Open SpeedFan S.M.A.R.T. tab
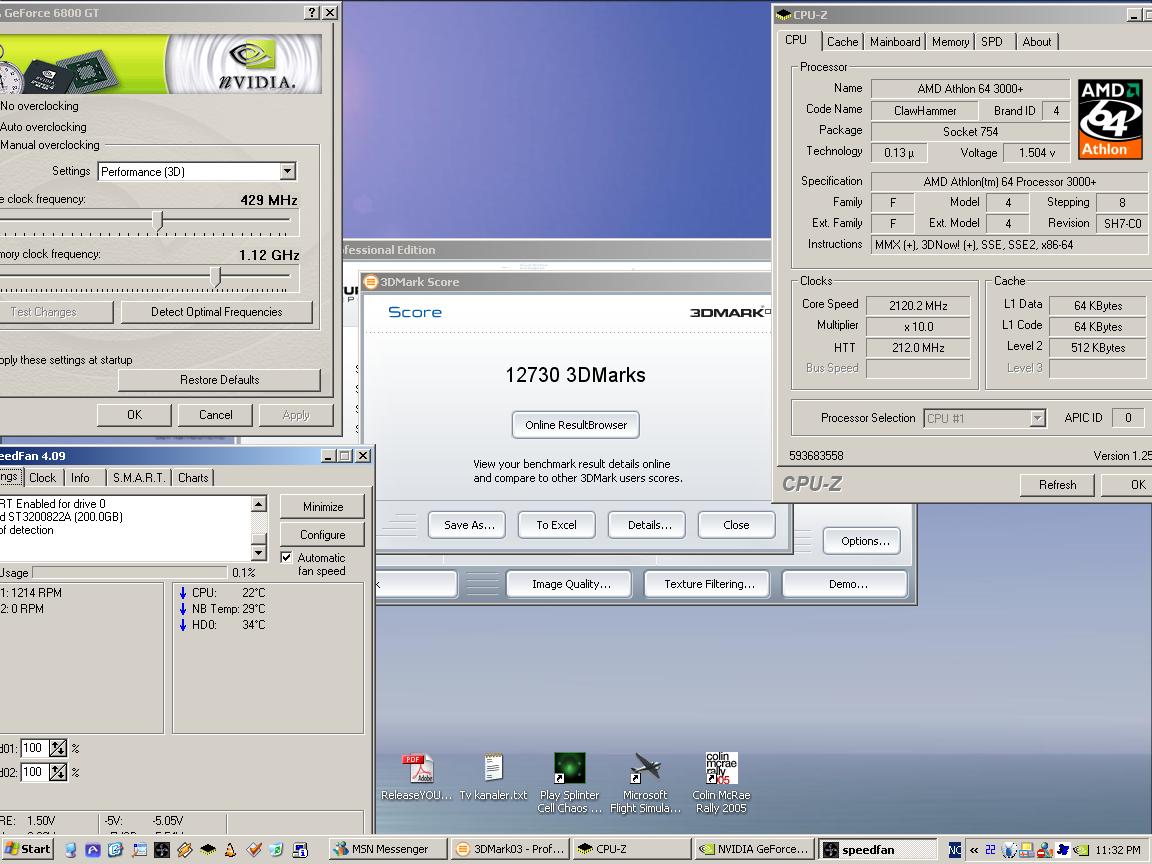 (139, 478)
